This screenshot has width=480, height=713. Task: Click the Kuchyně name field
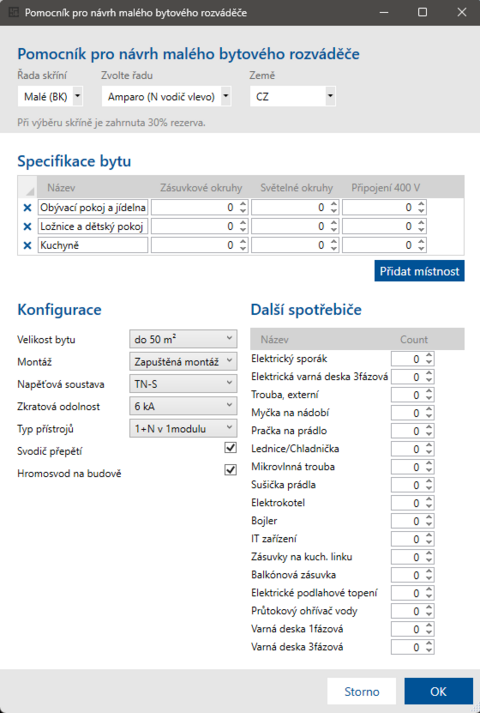93,246
